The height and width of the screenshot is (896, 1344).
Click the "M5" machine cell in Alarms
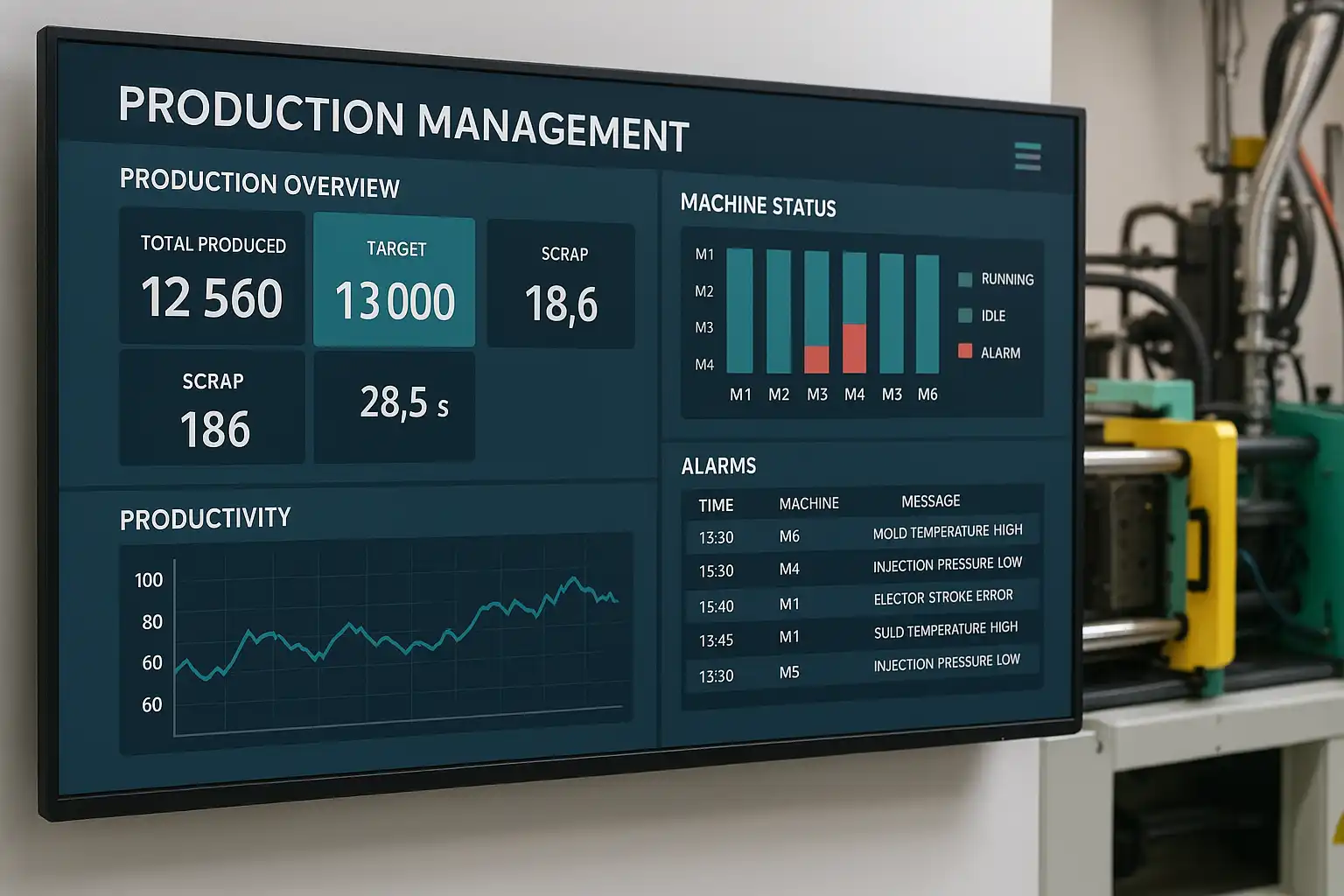[789, 672]
